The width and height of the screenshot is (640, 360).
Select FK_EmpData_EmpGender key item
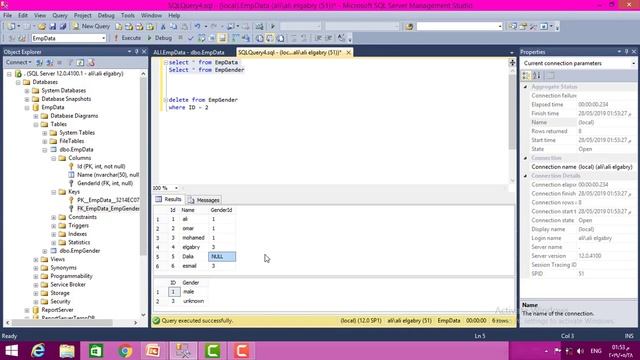(x=108, y=209)
